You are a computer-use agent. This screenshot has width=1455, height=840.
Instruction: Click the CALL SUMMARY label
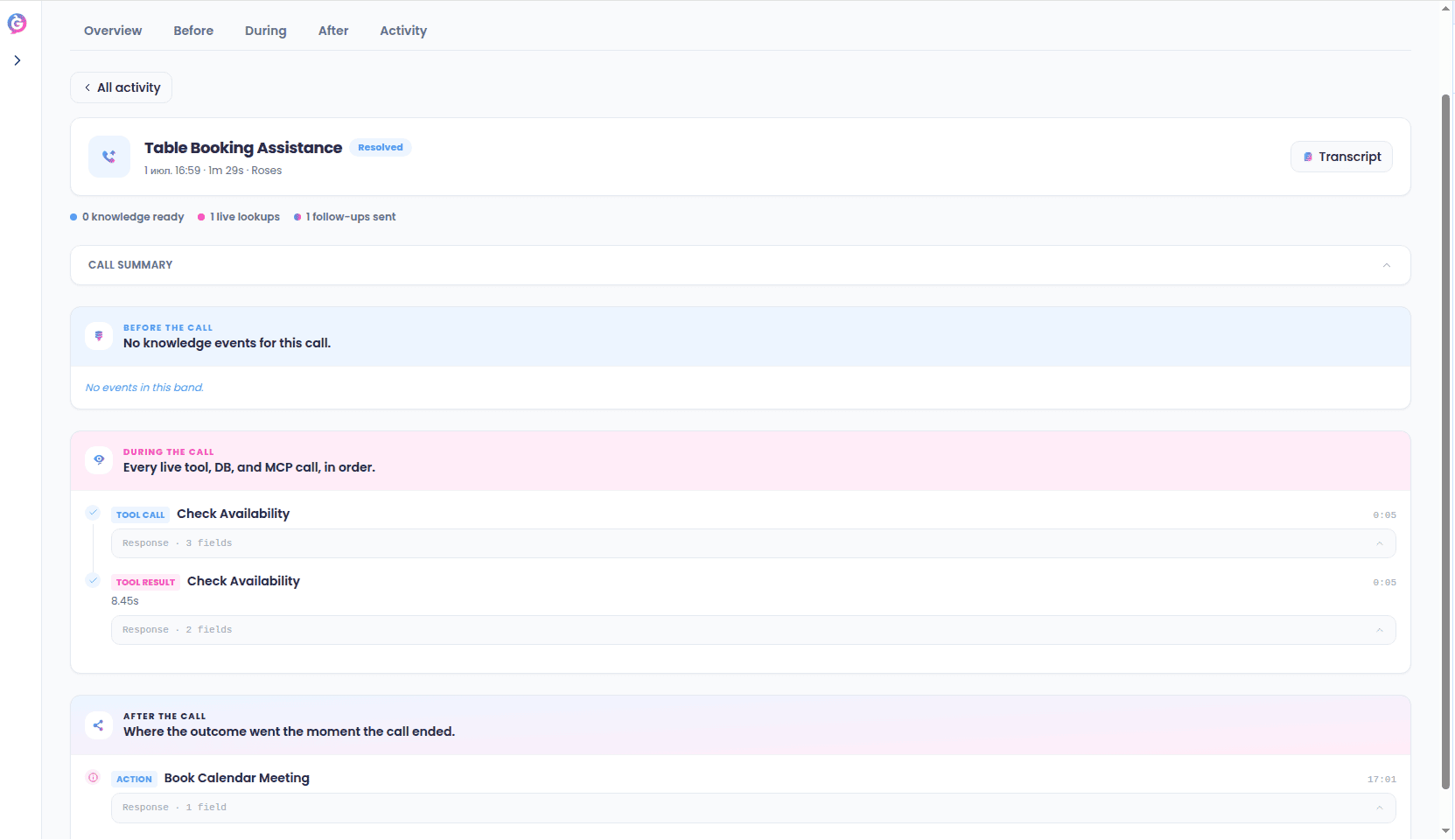point(130,265)
